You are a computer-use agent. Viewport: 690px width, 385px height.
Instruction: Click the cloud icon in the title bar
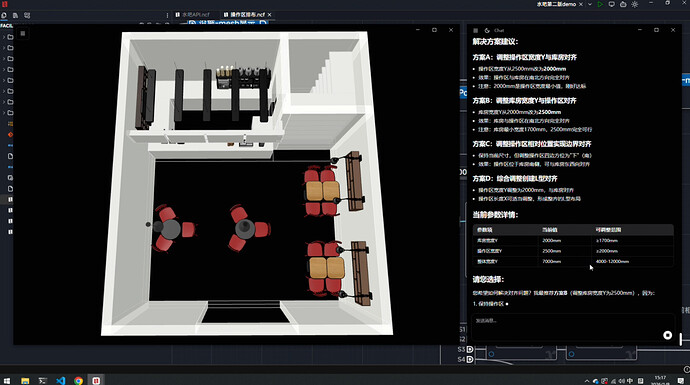tap(623, 4)
